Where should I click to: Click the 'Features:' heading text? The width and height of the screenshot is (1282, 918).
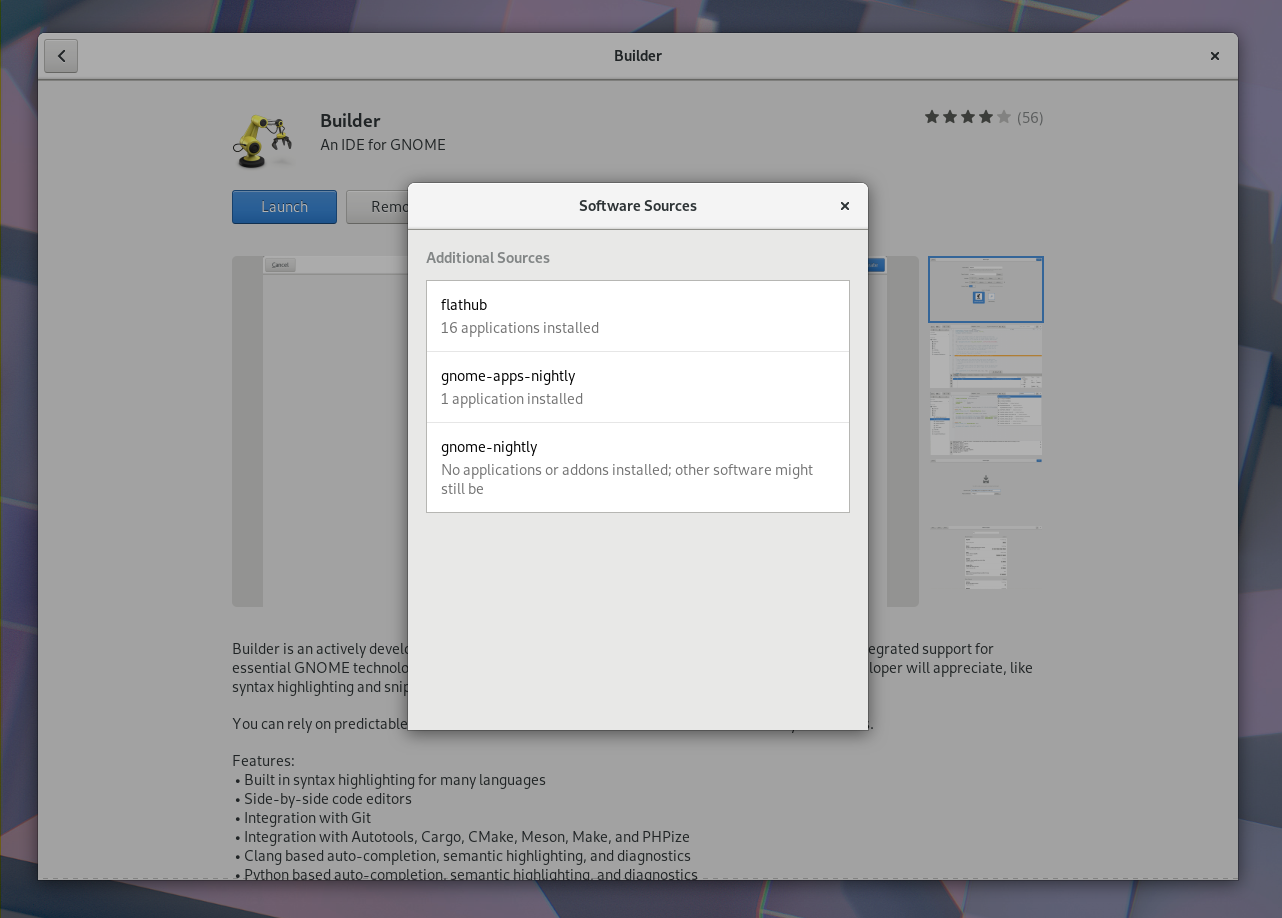[263, 761]
